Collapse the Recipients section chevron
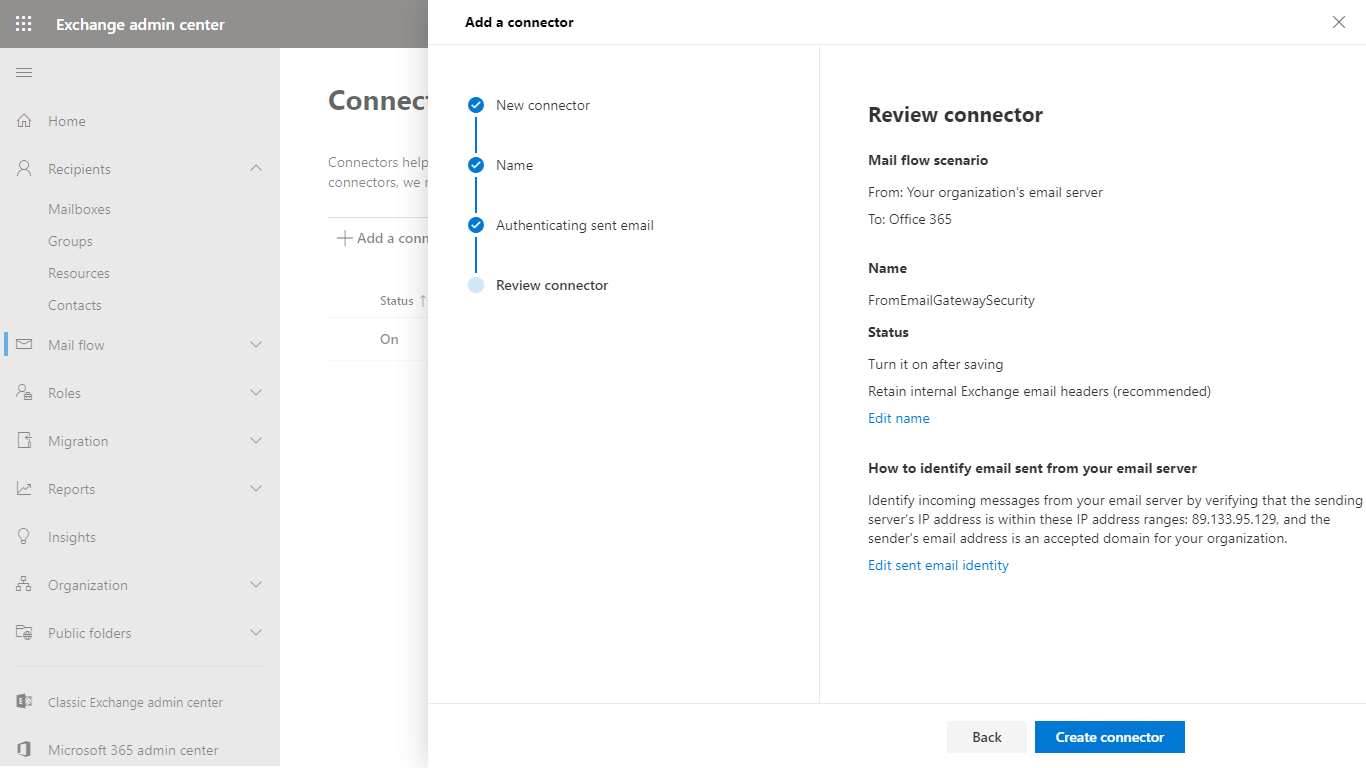1366x768 pixels. pos(256,169)
